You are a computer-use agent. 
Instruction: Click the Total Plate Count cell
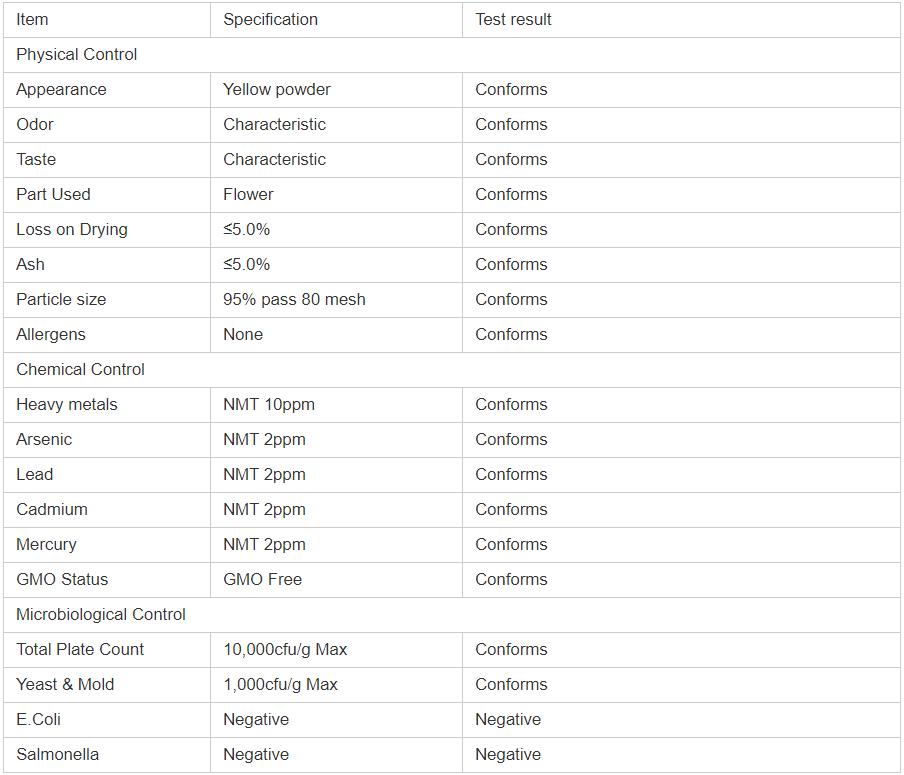(80, 650)
